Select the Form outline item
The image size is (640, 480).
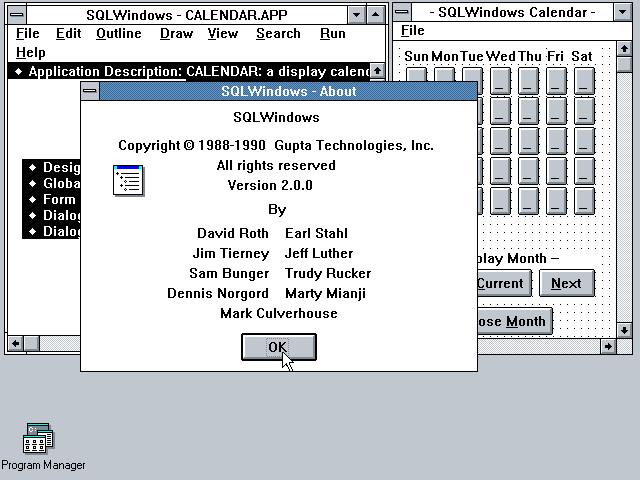pyautogui.click(x=52, y=200)
